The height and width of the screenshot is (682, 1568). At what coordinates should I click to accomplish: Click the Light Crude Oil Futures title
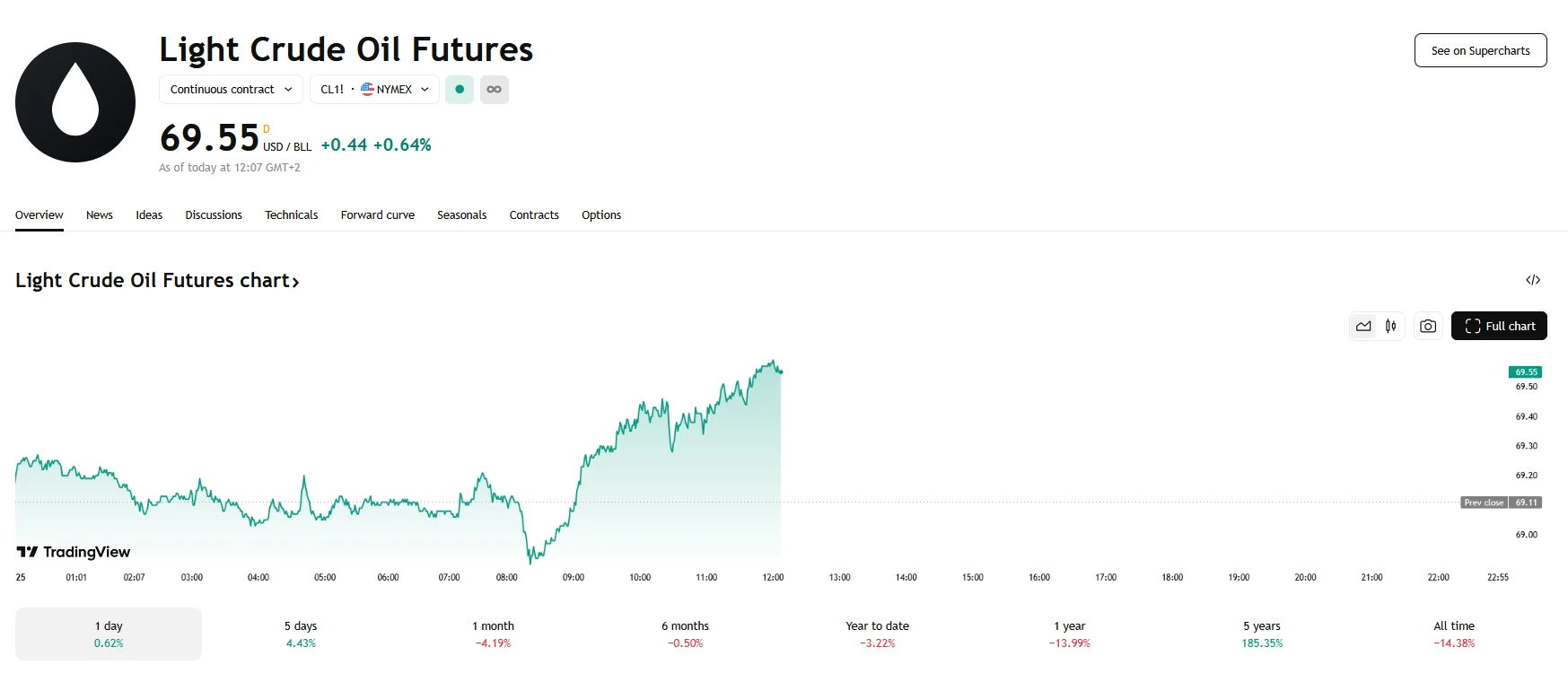coord(346,49)
